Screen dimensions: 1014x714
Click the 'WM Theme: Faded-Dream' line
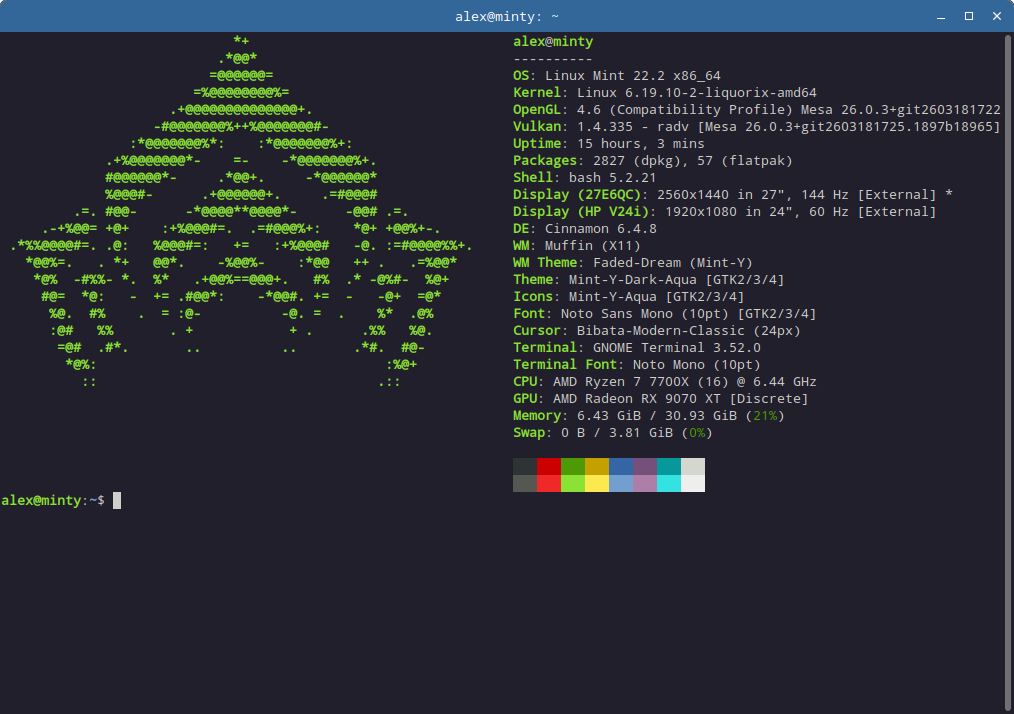pyautogui.click(x=632, y=263)
